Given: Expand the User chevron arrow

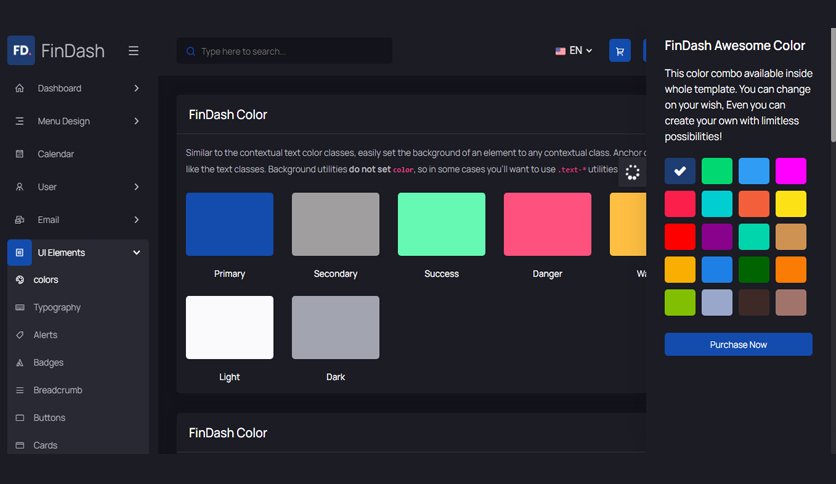Looking at the screenshot, I should (136, 187).
